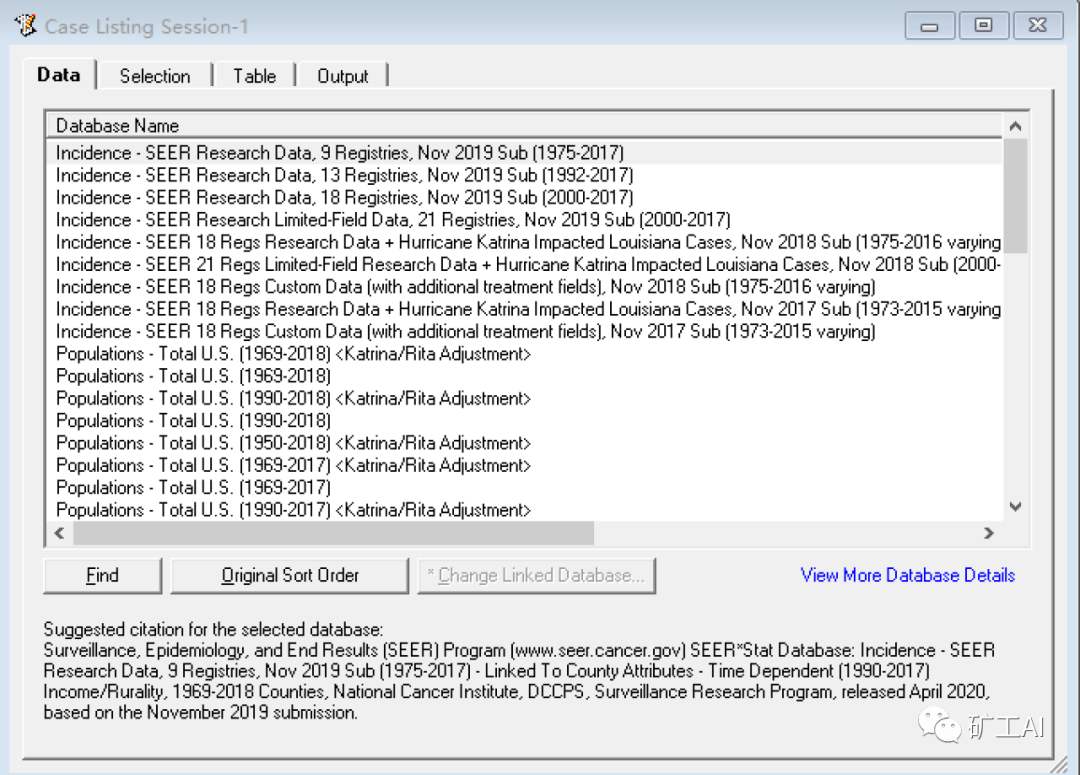Click the vertical scrollbar thumb
Viewport: 1080px width, 775px height.
(1015, 196)
